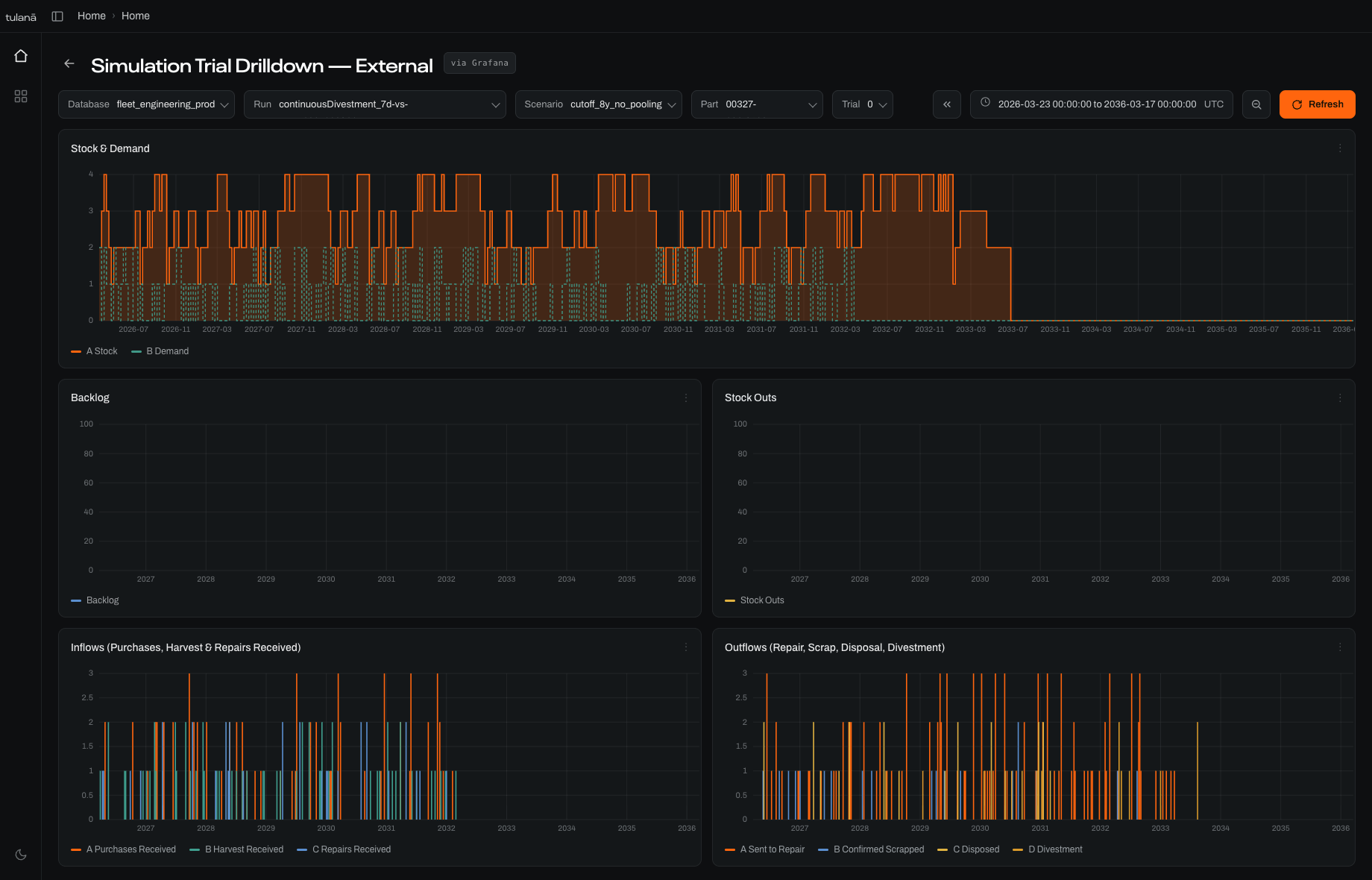The width and height of the screenshot is (1372, 880).
Task: Click the Inflows panel title
Action: [186, 647]
